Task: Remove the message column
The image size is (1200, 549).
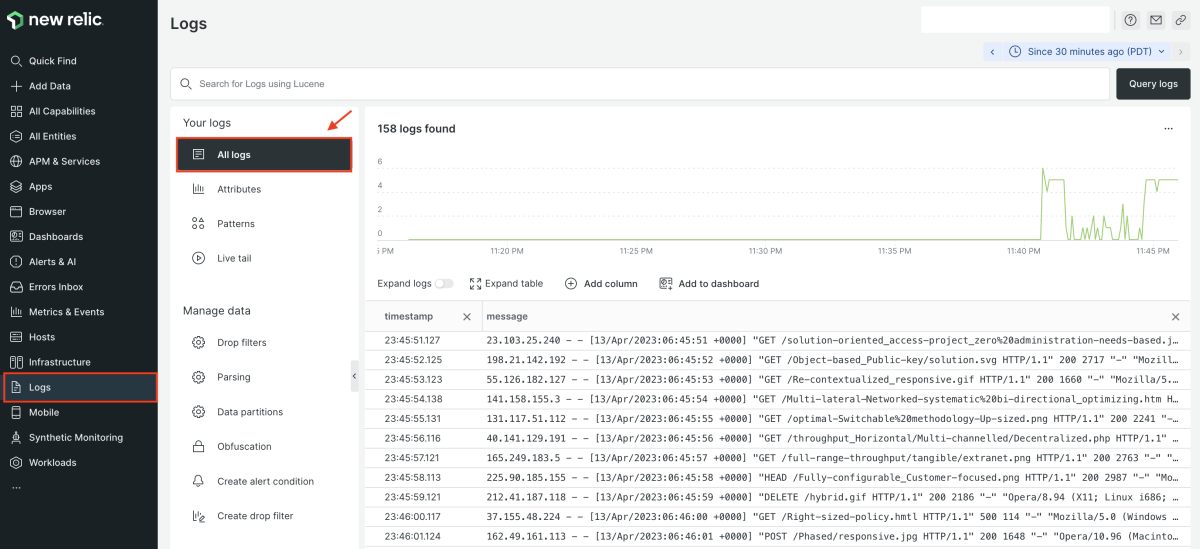Action: pos(1175,317)
